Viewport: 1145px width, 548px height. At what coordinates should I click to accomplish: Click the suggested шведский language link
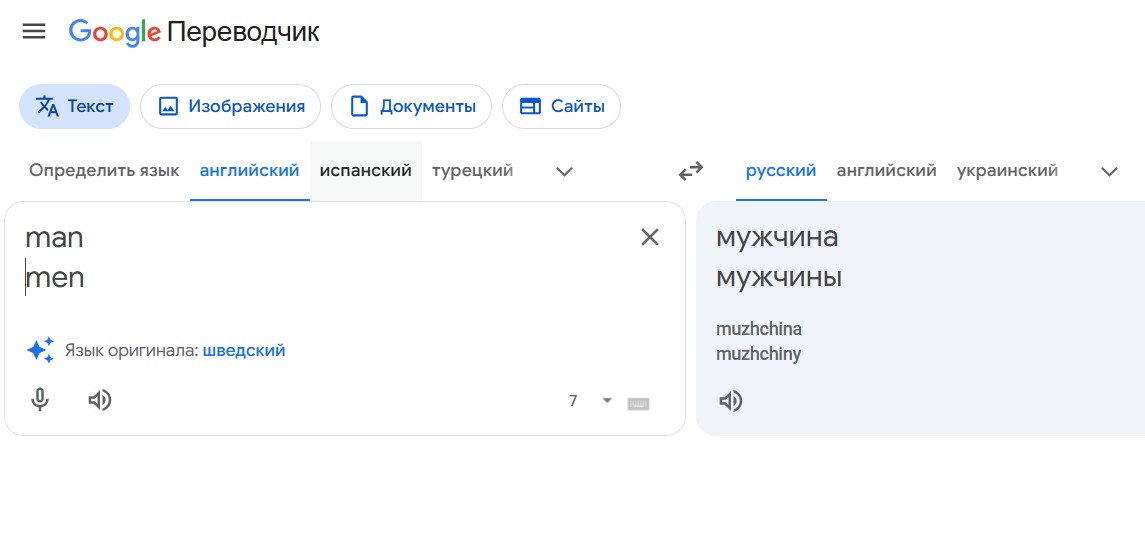[x=244, y=351]
